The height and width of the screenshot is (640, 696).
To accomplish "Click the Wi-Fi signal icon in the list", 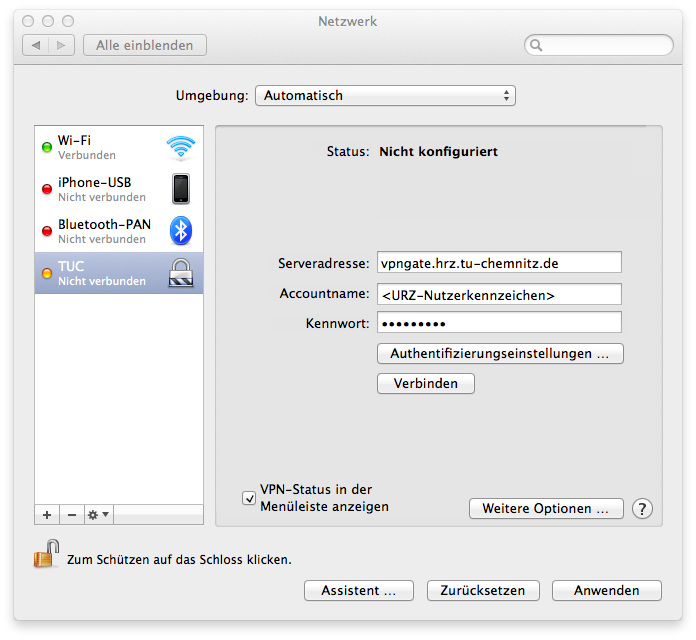I will 181,148.
